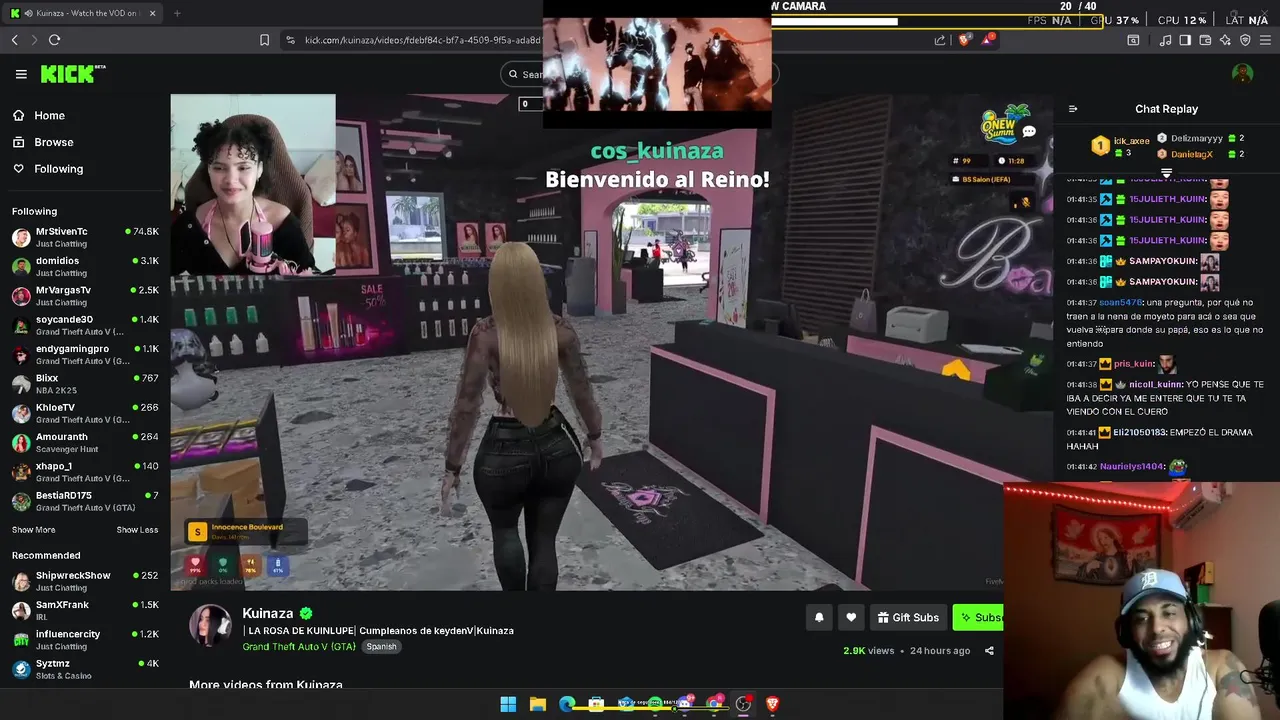Open the Kick hamburger sidebar menu
The height and width of the screenshot is (720, 1280).
coord(21,74)
